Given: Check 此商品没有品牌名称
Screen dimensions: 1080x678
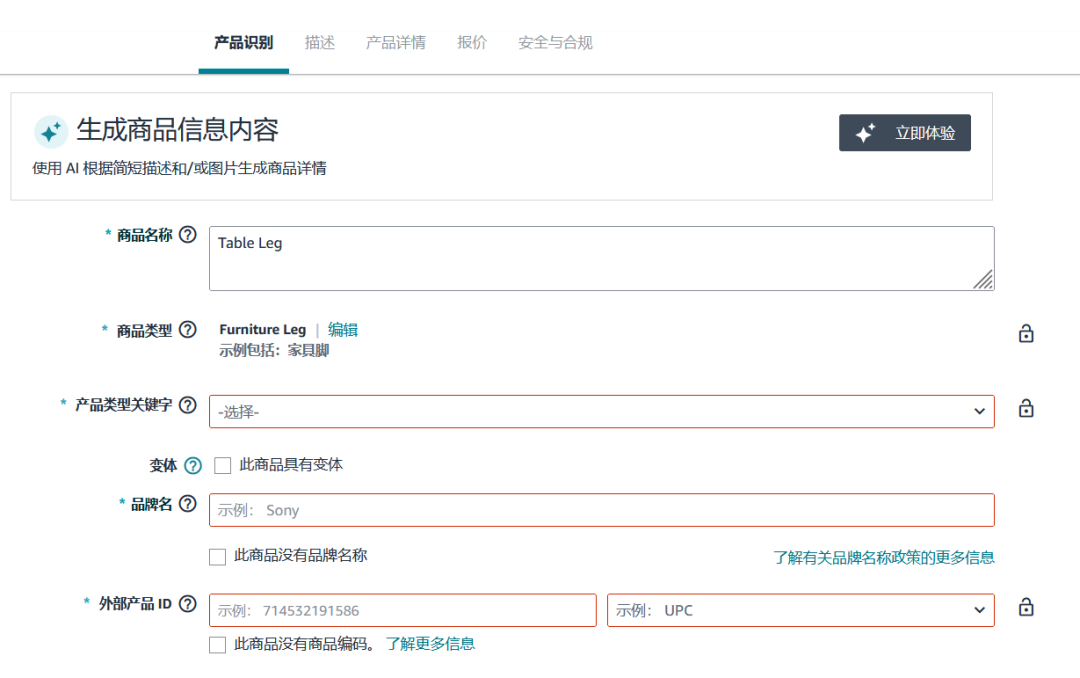Looking at the screenshot, I should [x=217, y=556].
